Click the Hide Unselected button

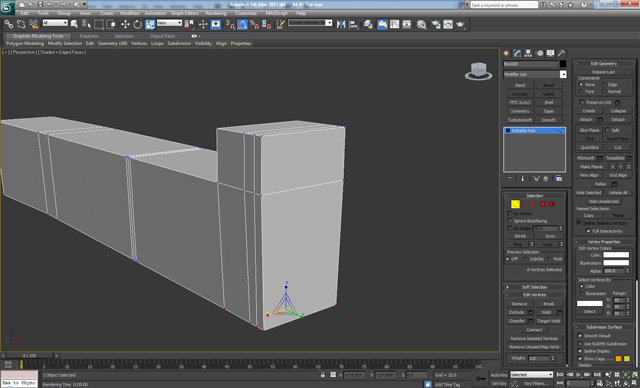pyautogui.click(x=604, y=202)
